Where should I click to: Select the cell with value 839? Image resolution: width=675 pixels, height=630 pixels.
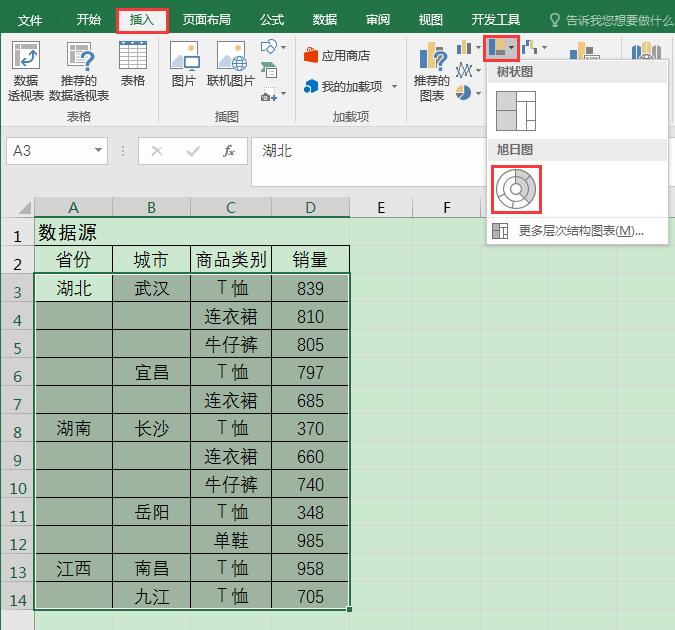tap(310, 288)
